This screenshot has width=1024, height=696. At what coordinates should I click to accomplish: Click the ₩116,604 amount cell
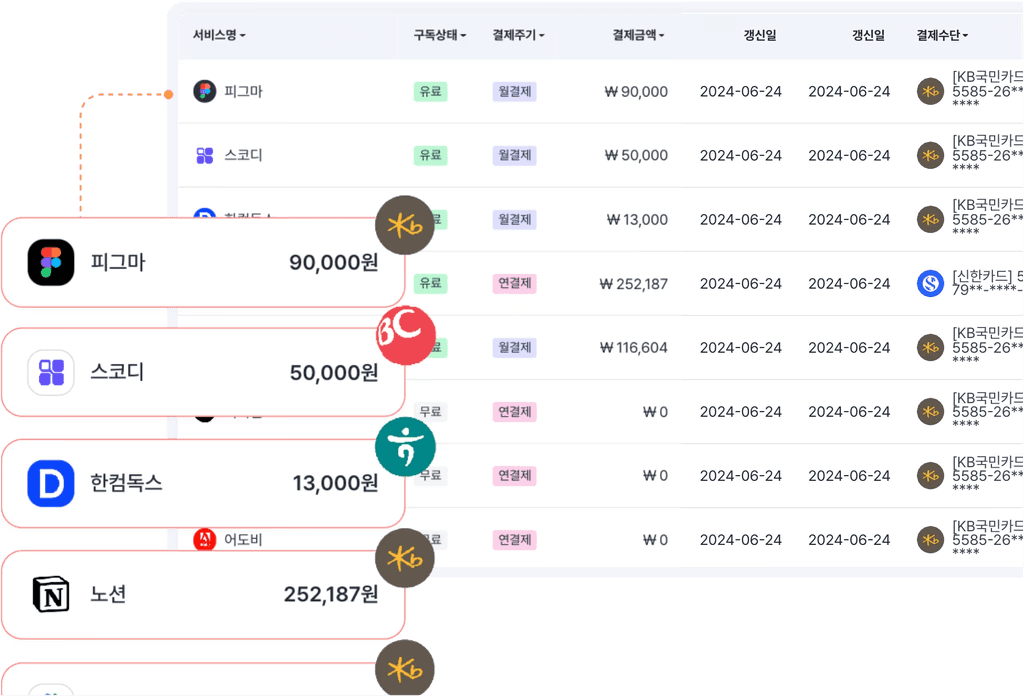633,348
